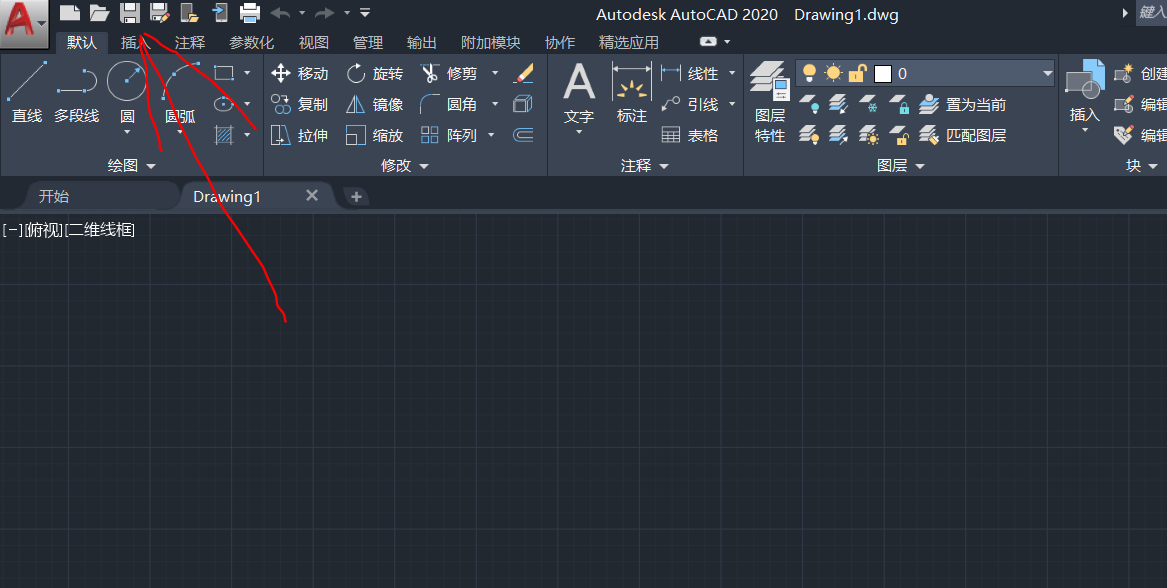Toggle layer freeze sun icon
Screen dimensions: 1167x588
tap(832, 73)
